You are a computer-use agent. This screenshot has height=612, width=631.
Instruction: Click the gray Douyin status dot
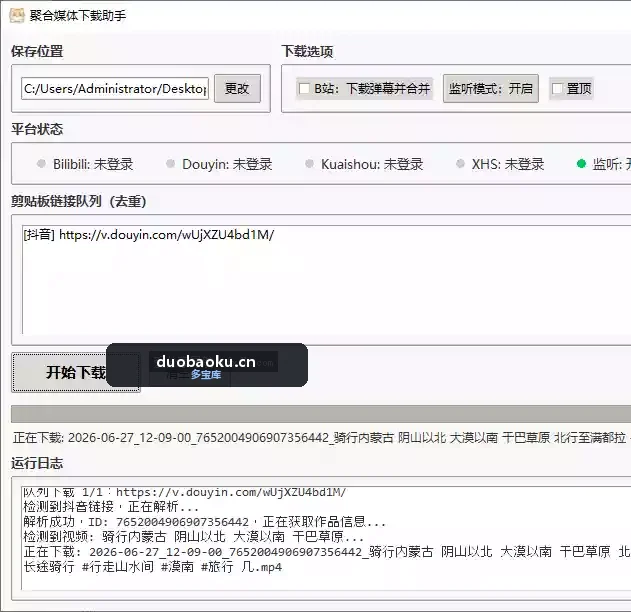[x=170, y=164]
